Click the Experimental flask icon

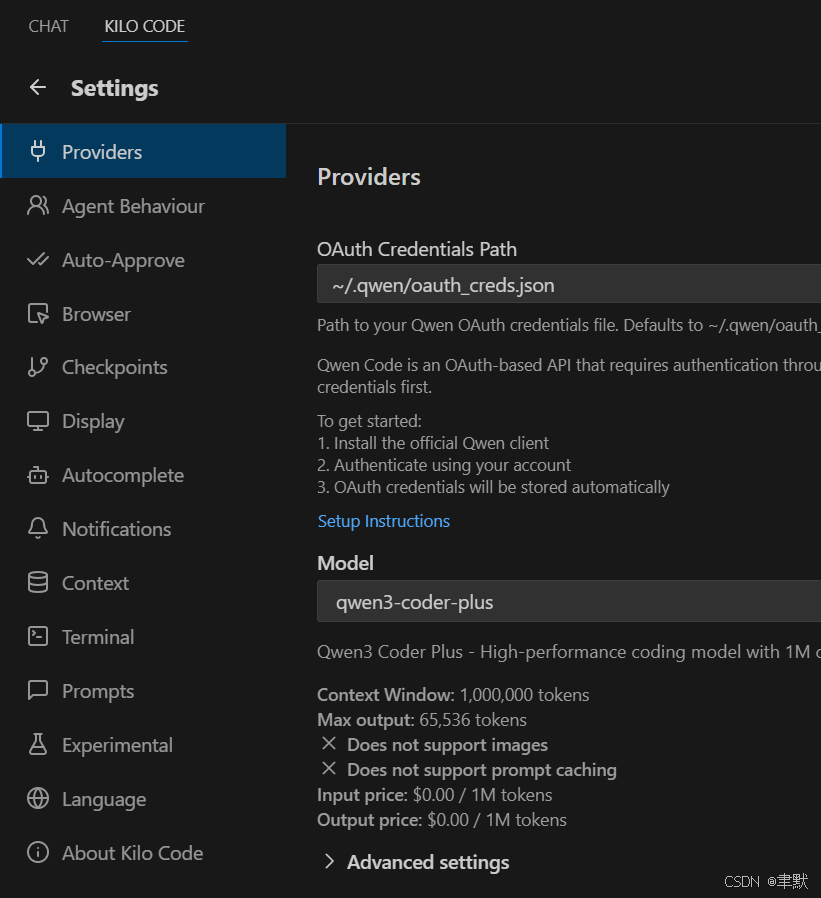pyautogui.click(x=38, y=745)
